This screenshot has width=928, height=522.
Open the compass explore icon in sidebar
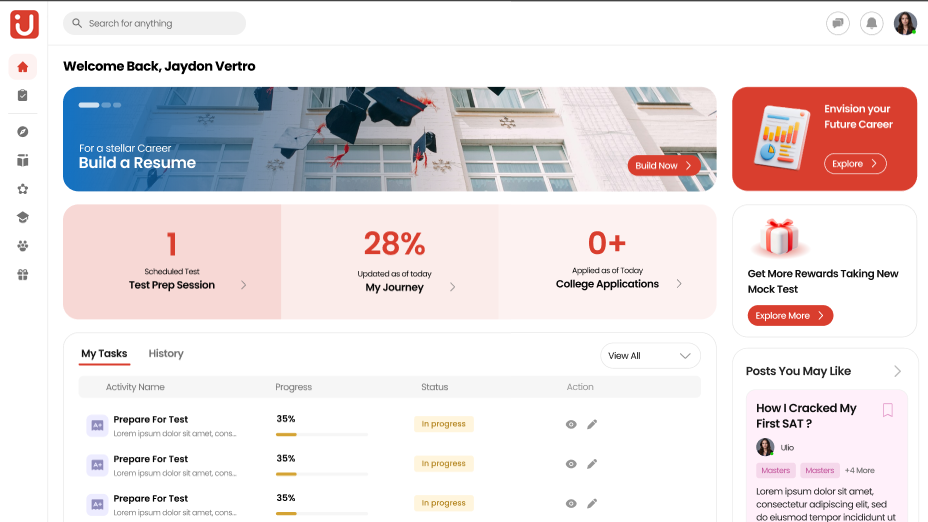[x=23, y=132]
